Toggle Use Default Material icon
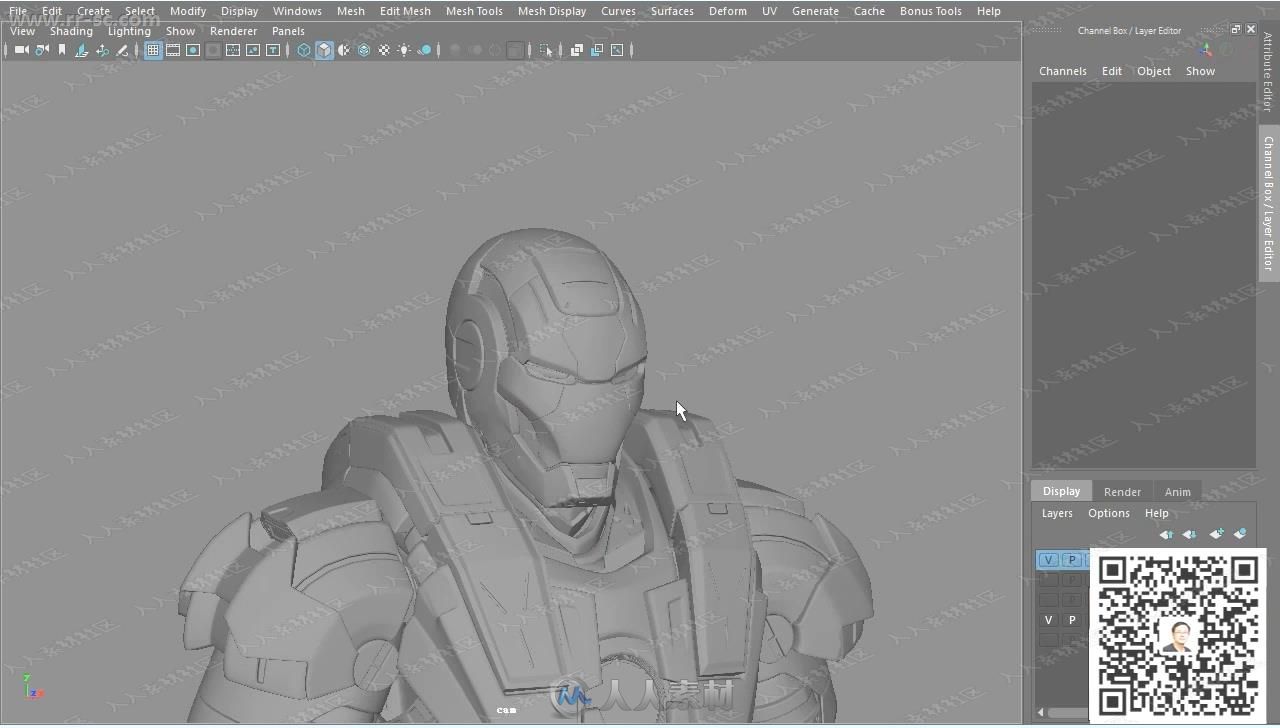The height and width of the screenshot is (728, 1280). click(x=344, y=50)
